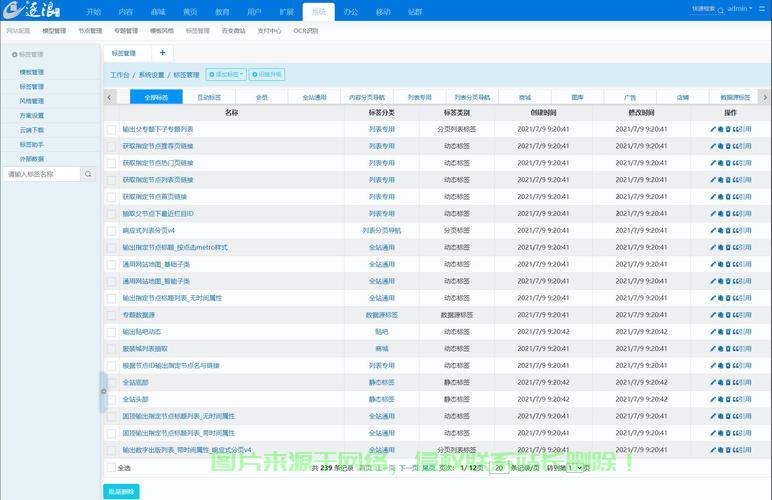Click pencil icon in 获取指定节点首页链接 row
772x500 pixels.
pyautogui.click(x=713, y=197)
